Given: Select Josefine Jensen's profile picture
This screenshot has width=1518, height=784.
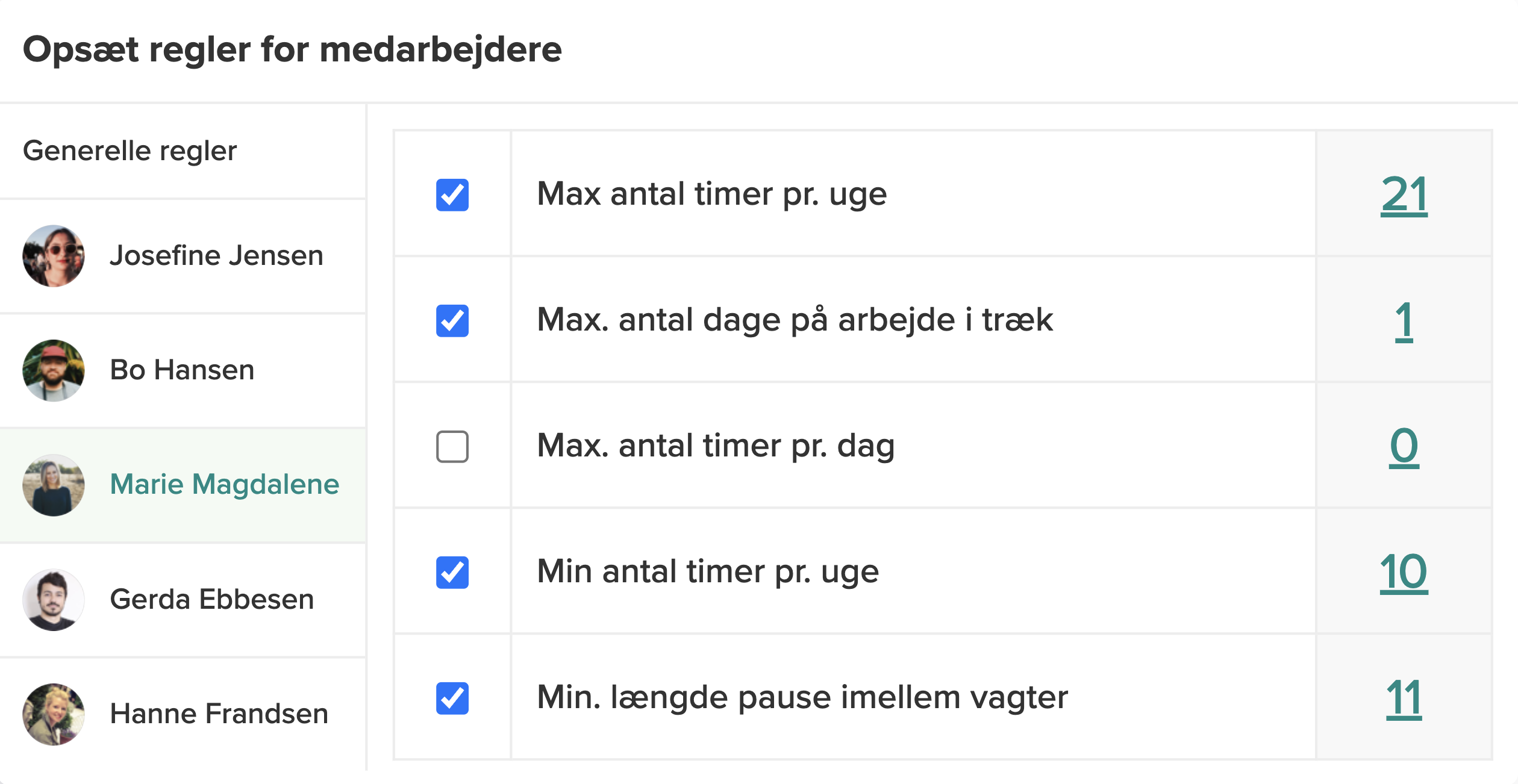Looking at the screenshot, I should 53,255.
